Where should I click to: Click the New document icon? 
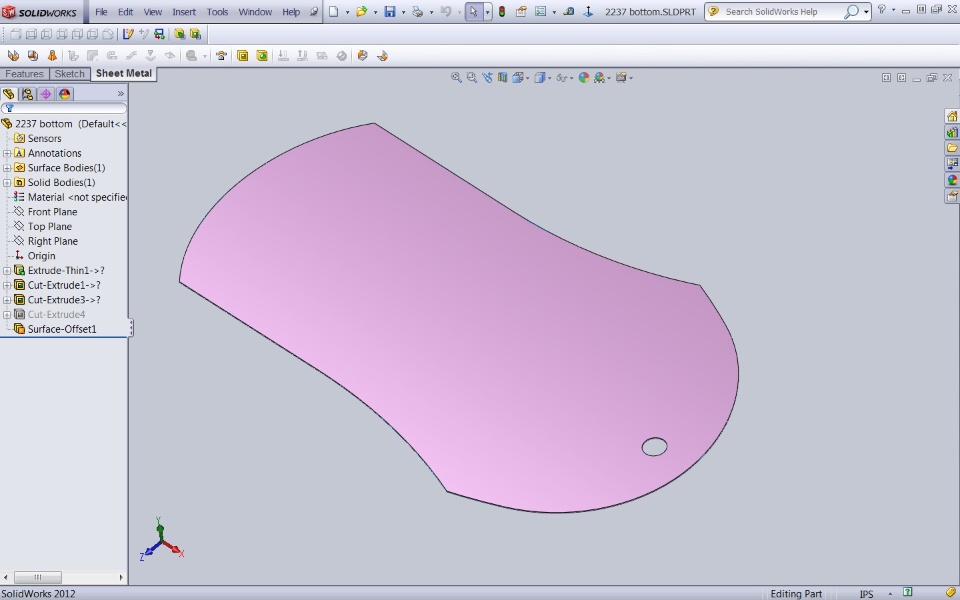[334, 12]
